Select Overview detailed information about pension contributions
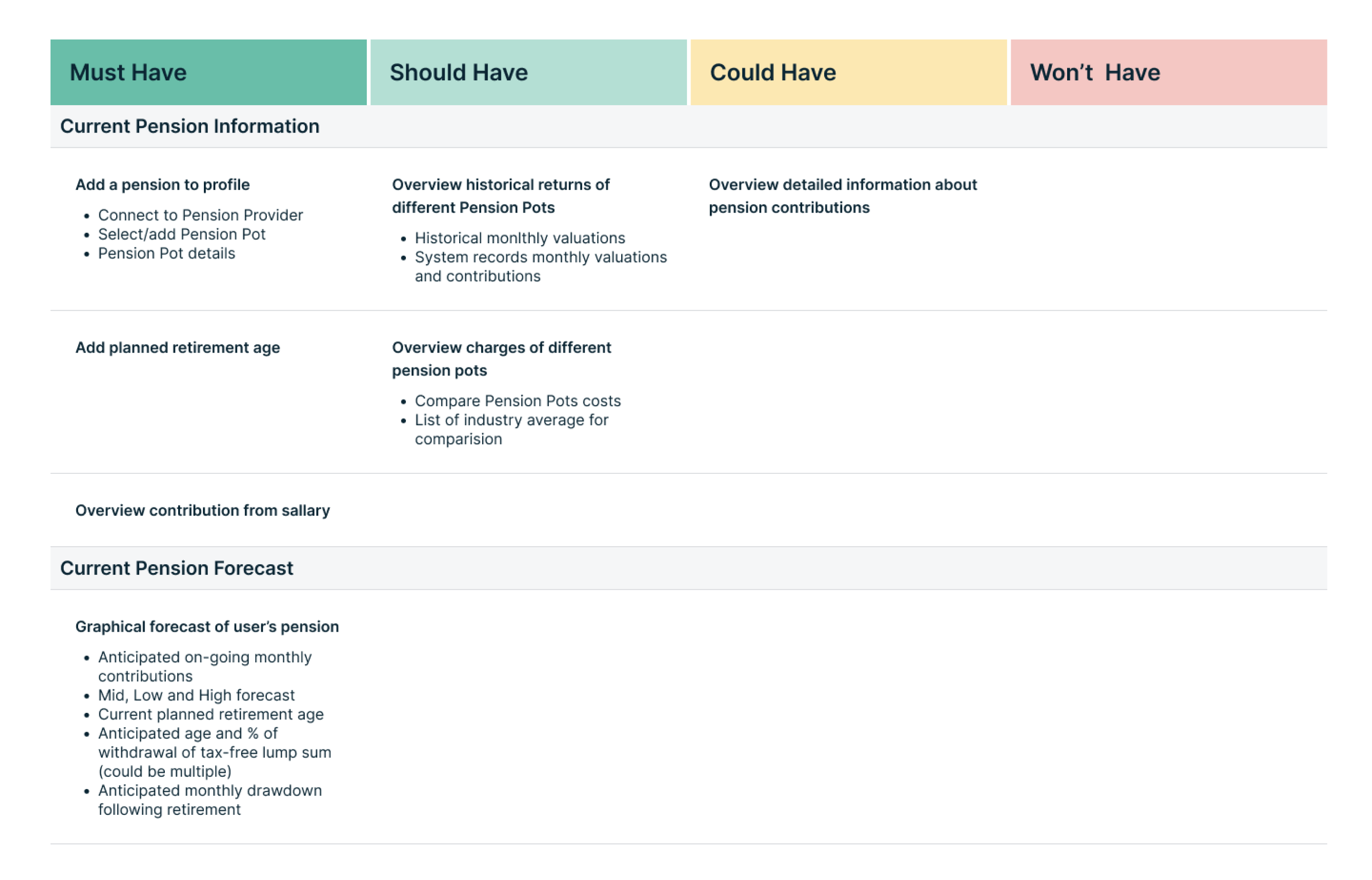This screenshot has height=880, width=1372. click(x=843, y=196)
